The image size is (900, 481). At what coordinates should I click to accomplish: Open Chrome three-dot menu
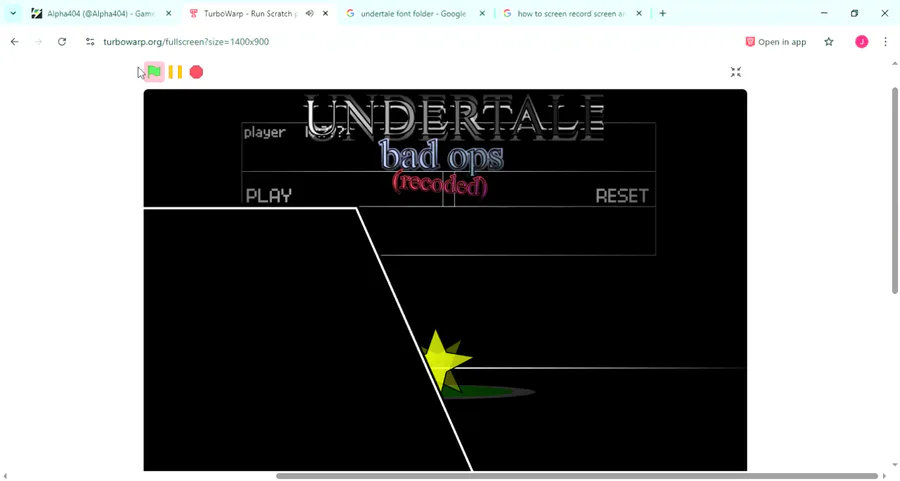(x=886, y=41)
